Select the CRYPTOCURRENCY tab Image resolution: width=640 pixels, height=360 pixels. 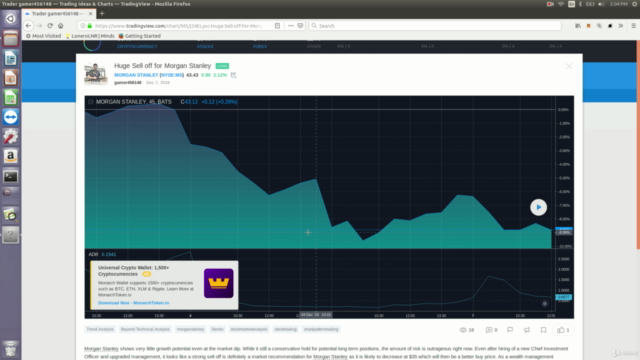click(137, 47)
